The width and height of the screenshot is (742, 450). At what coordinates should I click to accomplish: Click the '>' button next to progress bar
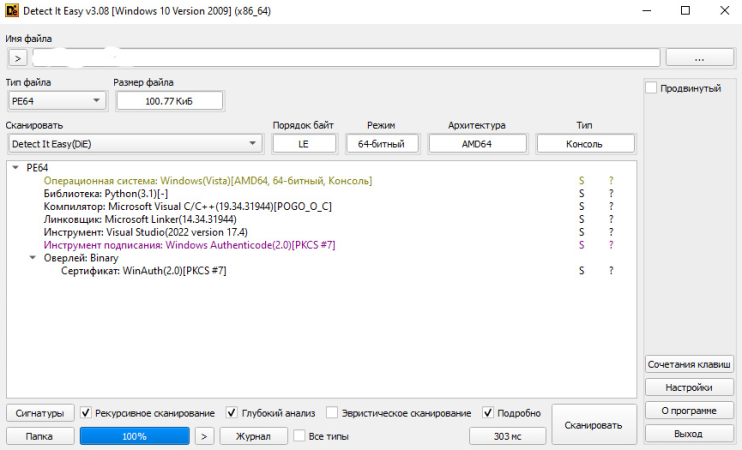click(x=203, y=436)
